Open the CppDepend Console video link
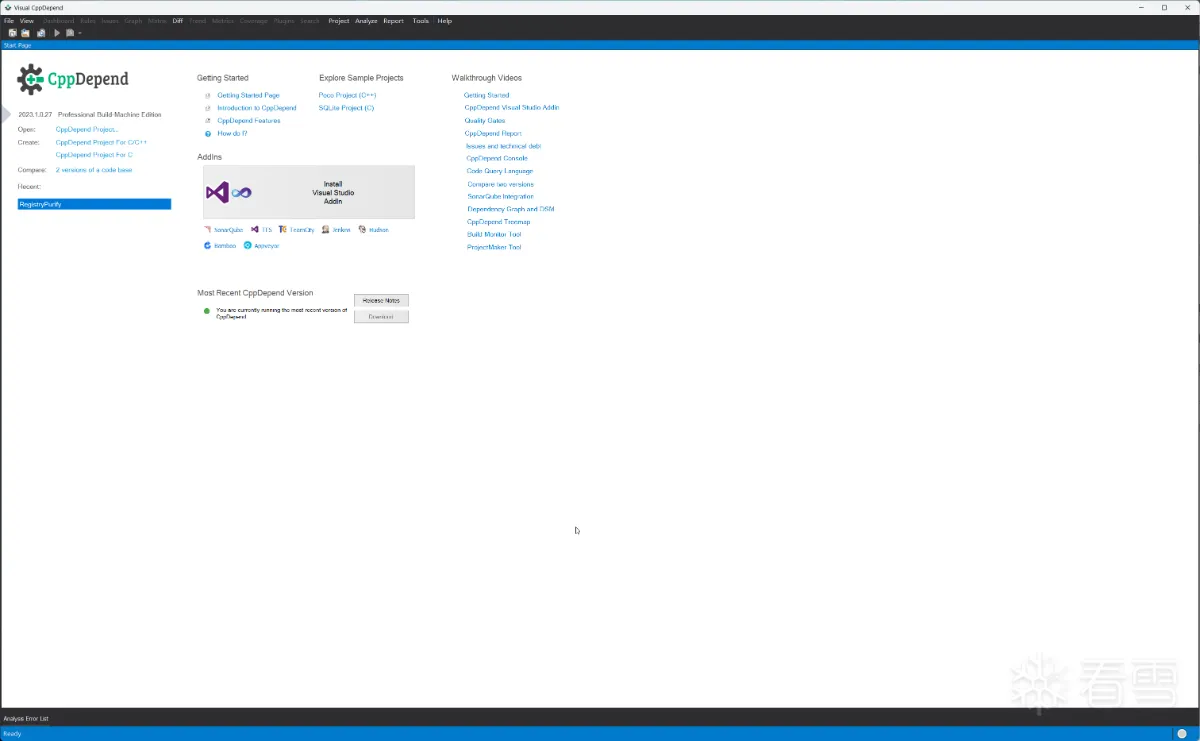The width and height of the screenshot is (1200, 741). [497, 158]
